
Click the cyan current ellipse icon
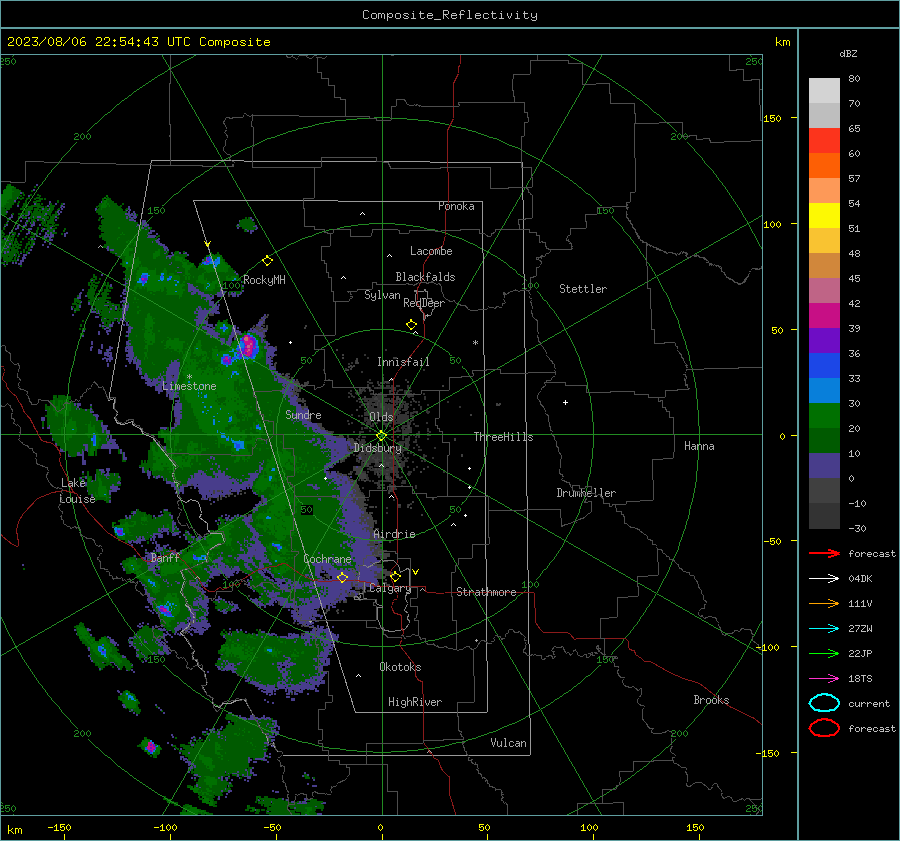click(x=824, y=703)
